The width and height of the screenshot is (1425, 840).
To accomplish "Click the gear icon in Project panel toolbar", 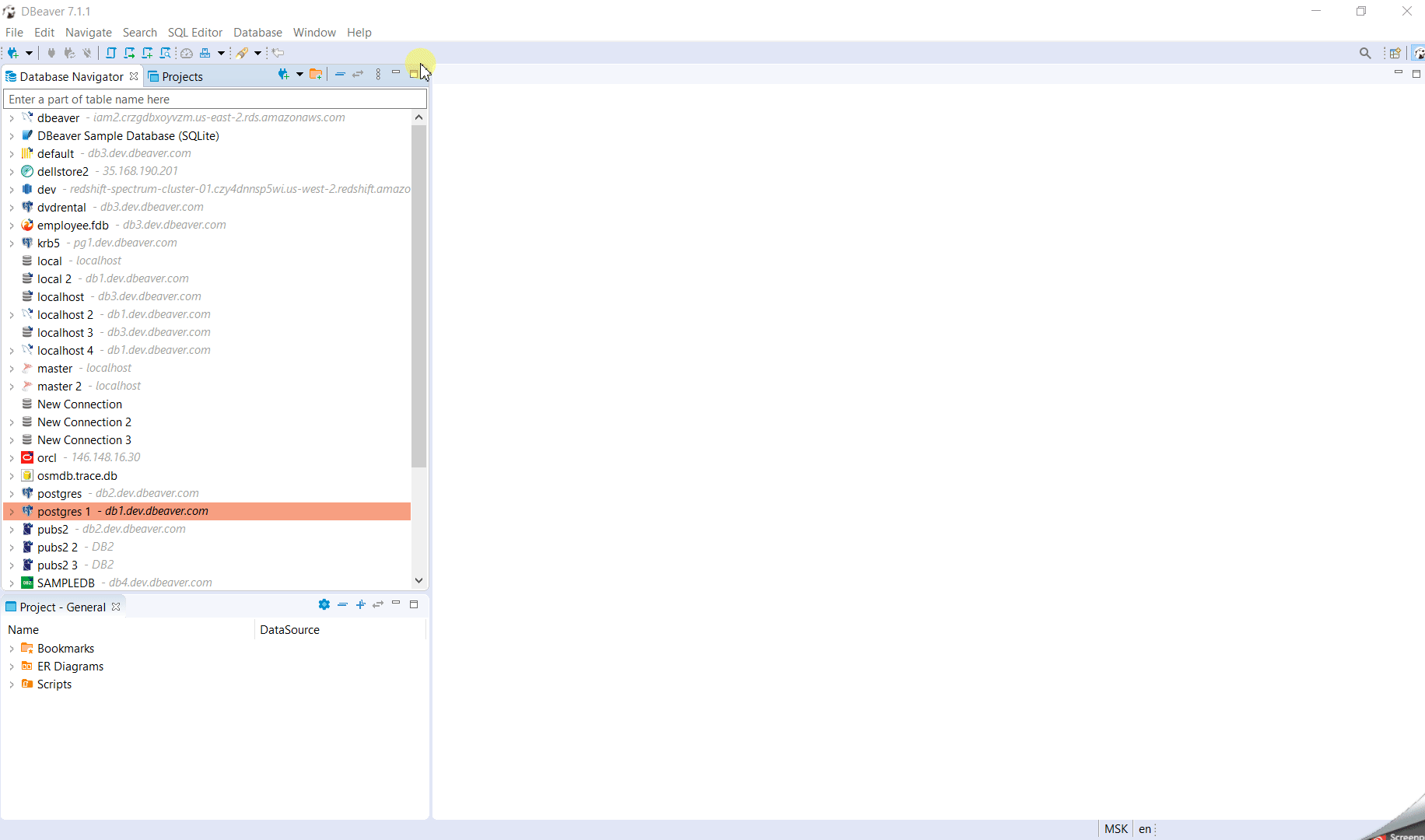I will click(x=324, y=604).
